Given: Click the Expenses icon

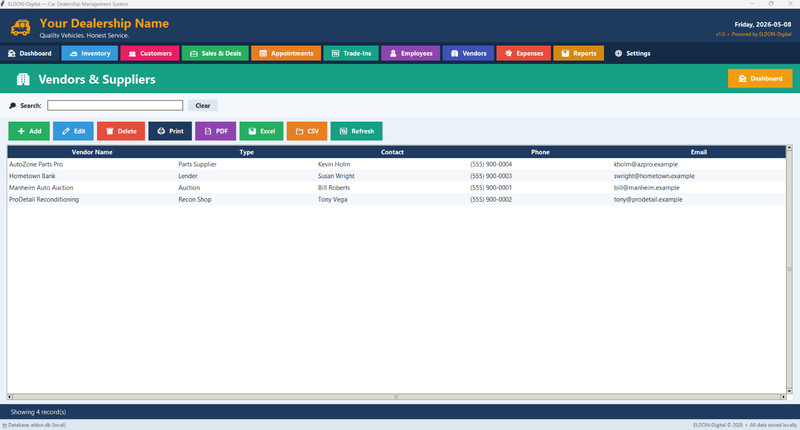Looking at the screenshot, I should [x=508, y=54].
